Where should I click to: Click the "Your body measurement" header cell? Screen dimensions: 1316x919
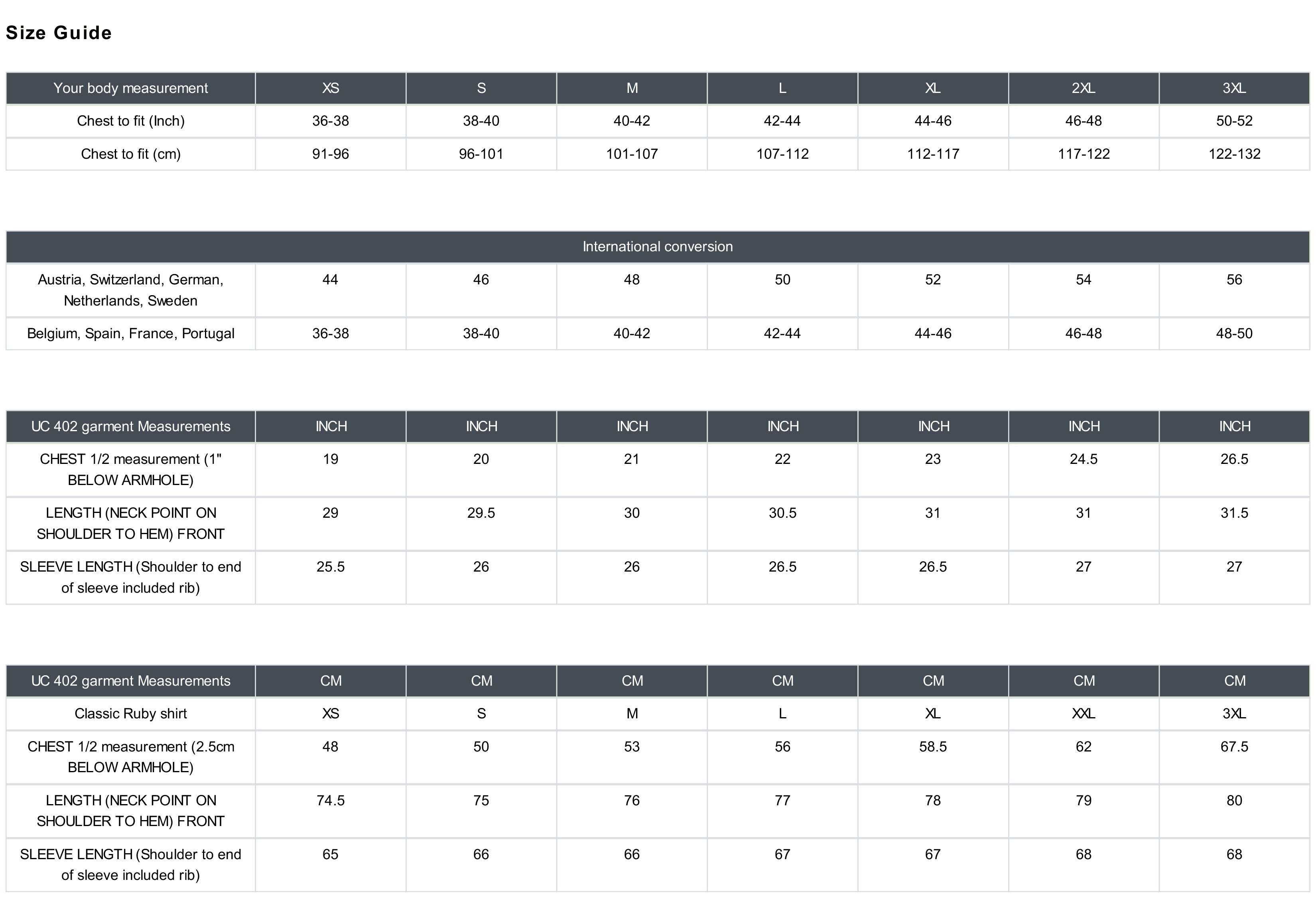click(131, 88)
